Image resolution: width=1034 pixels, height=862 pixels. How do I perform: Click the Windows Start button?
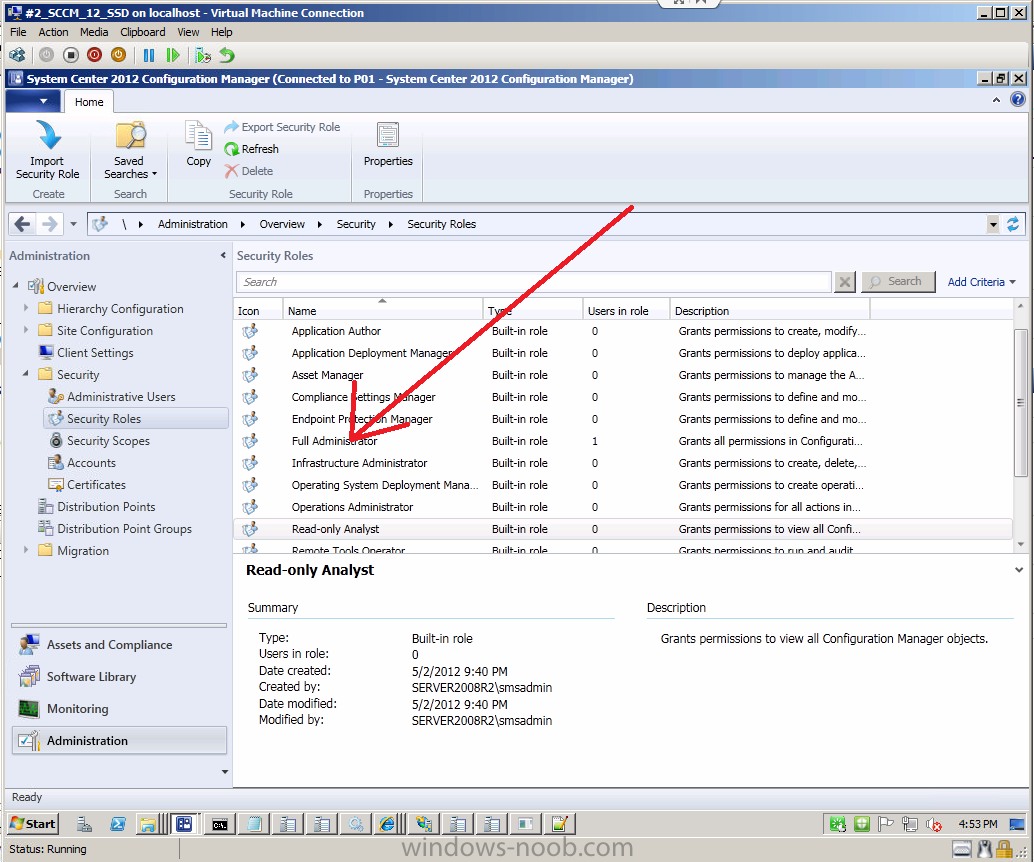coord(34,824)
